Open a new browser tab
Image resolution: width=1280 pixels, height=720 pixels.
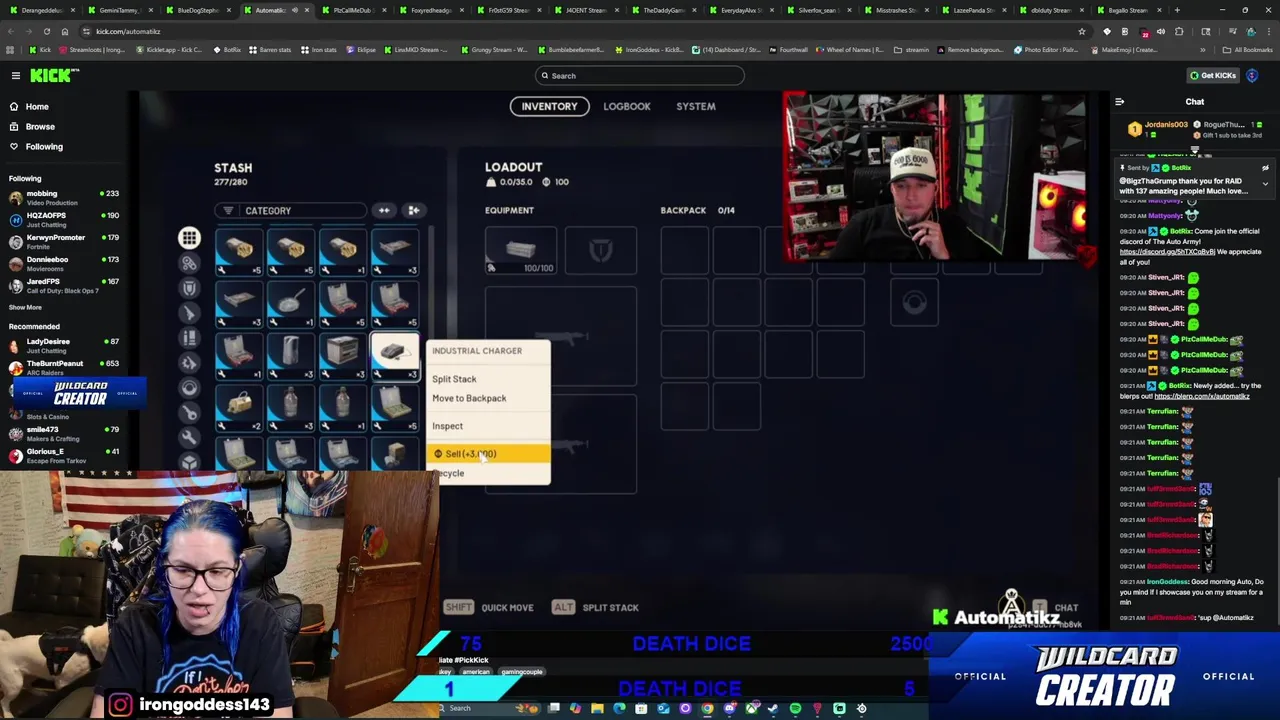[x=1177, y=10]
